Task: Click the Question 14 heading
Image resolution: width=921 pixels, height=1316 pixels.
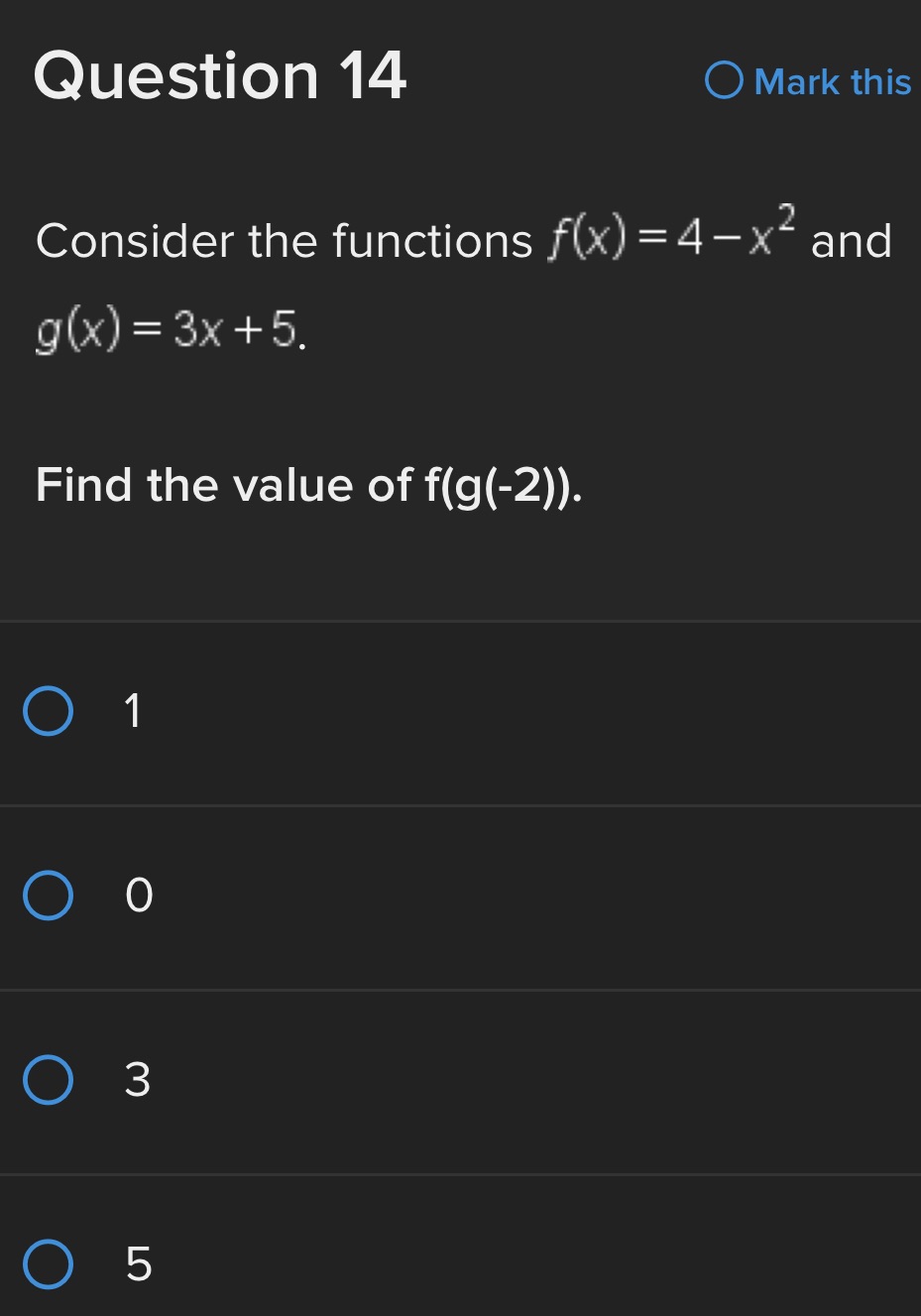Action: 220,76
